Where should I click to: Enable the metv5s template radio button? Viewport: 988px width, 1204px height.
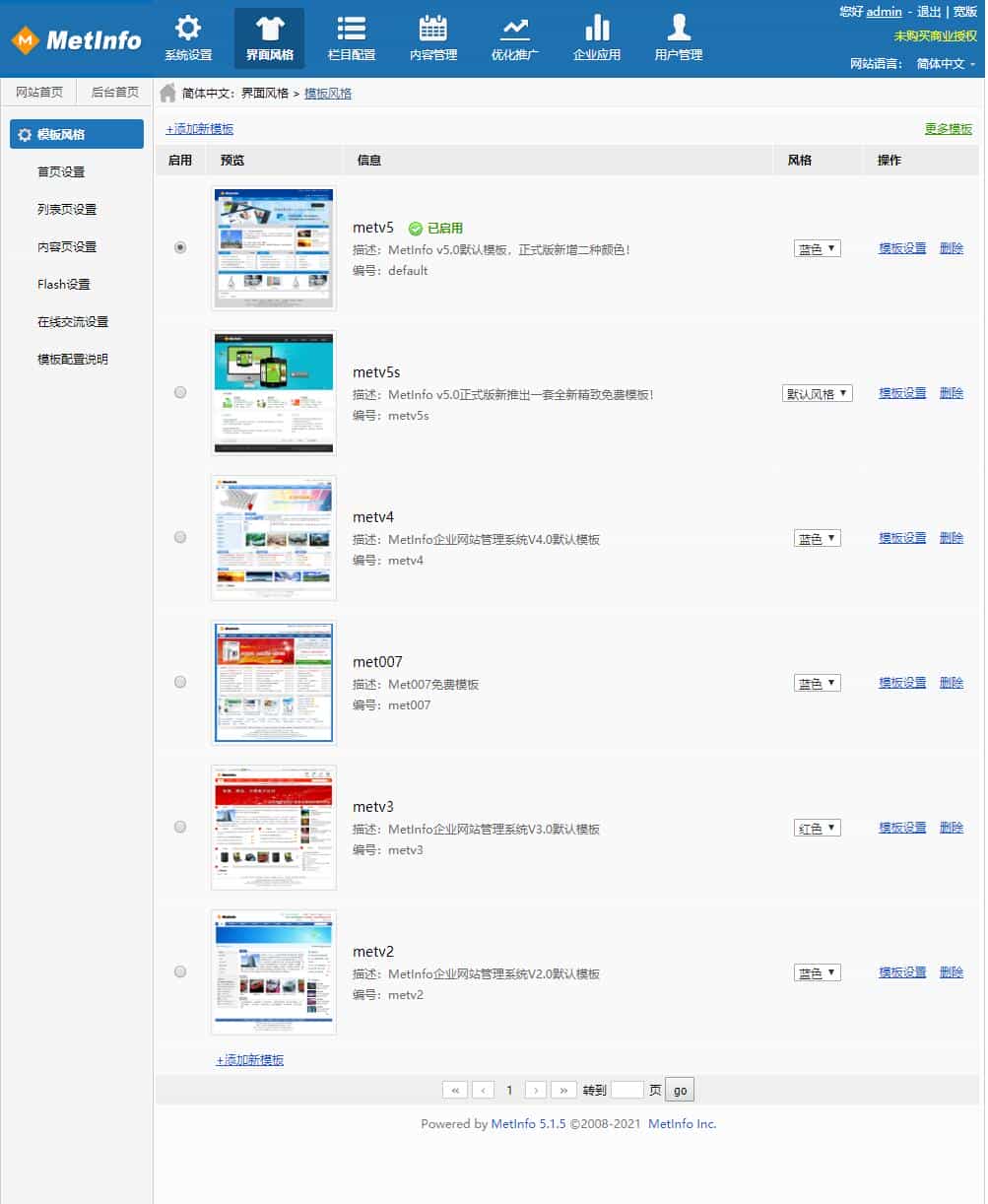pos(180,392)
